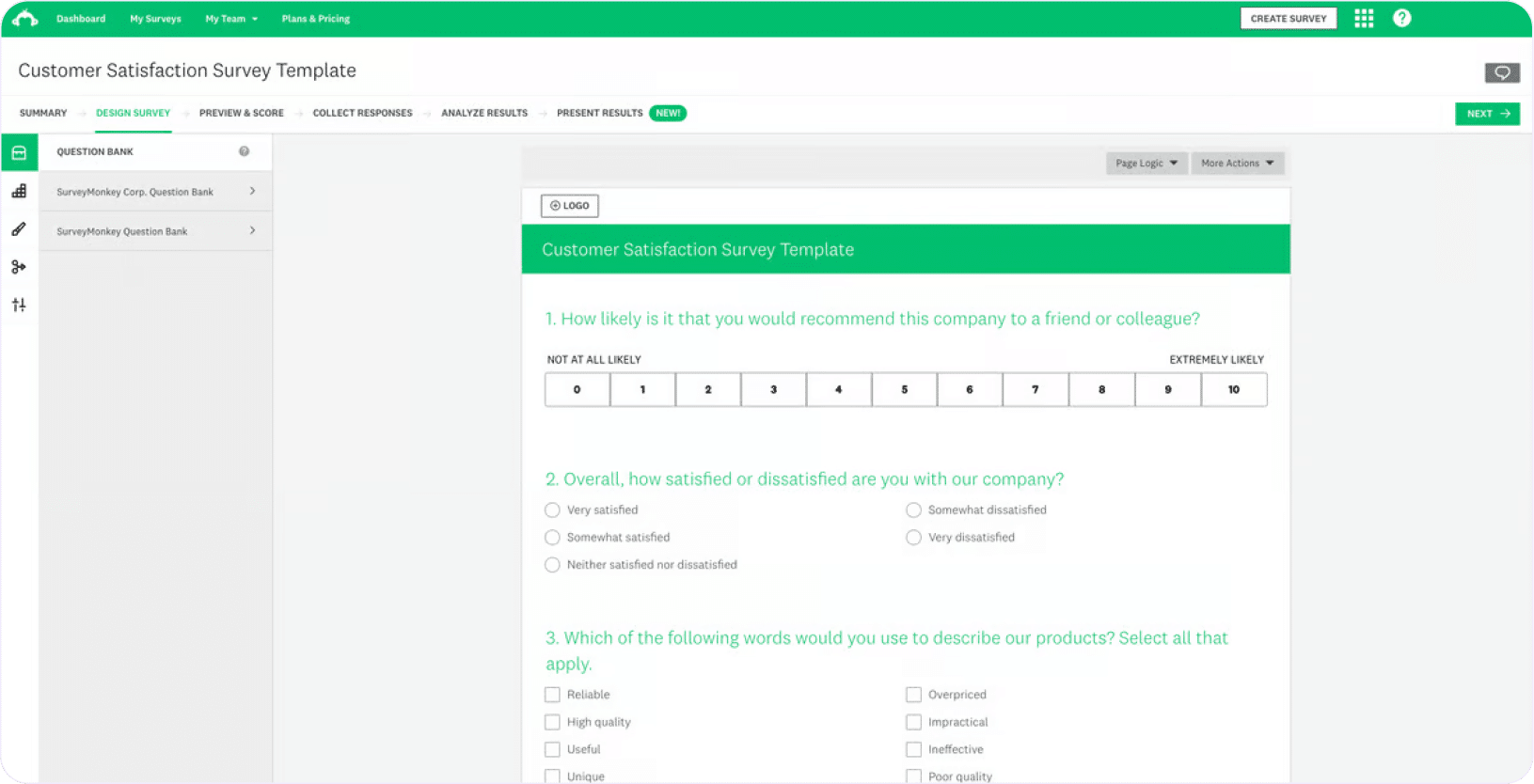Open the apps grid icon
This screenshot has height=784, width=1534.
pyautogui.click(x=1364, y=18)
